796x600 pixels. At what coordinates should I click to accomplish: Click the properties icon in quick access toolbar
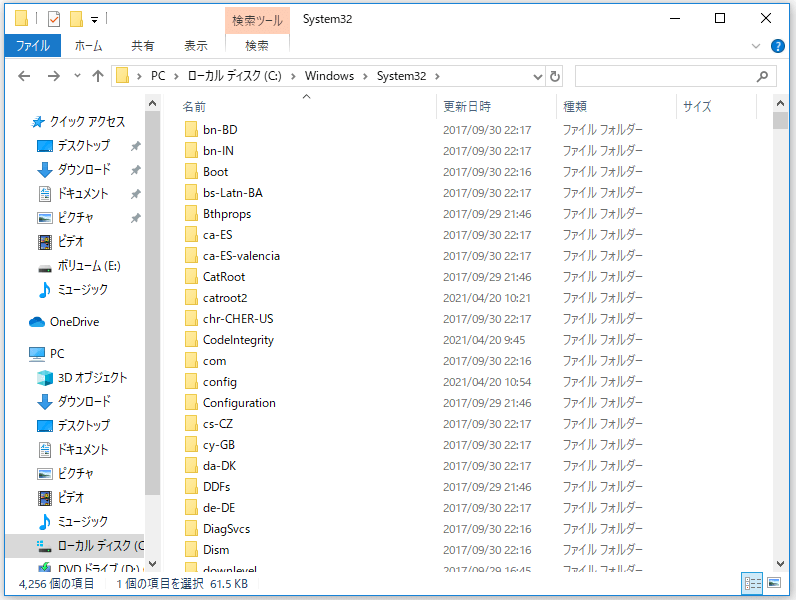(54, 19)
